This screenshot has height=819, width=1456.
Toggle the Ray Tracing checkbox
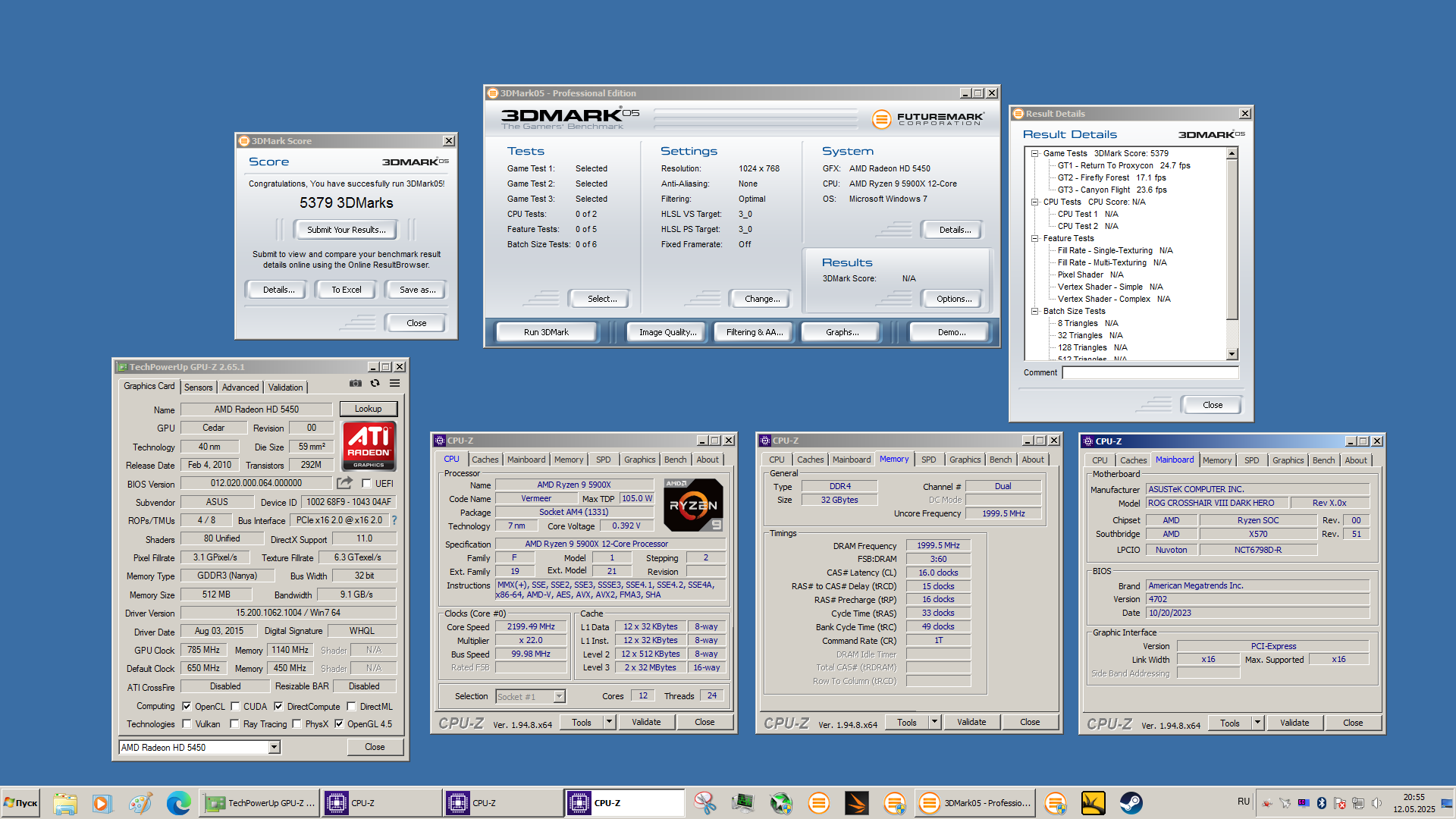pyautogui.click(x=235, y=724)
